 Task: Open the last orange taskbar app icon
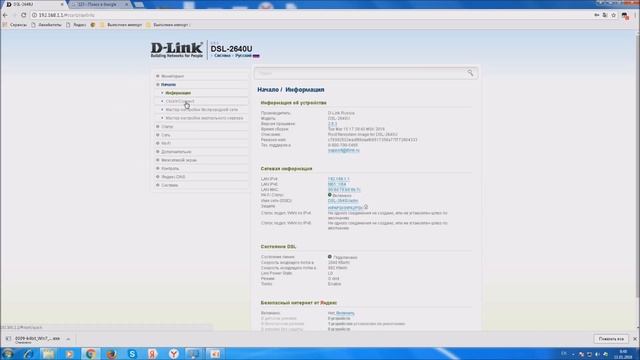(215, 353)
